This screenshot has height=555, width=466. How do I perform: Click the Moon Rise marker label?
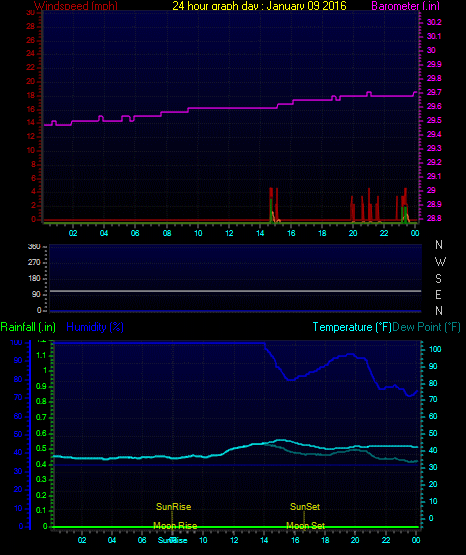coord(175,526)
